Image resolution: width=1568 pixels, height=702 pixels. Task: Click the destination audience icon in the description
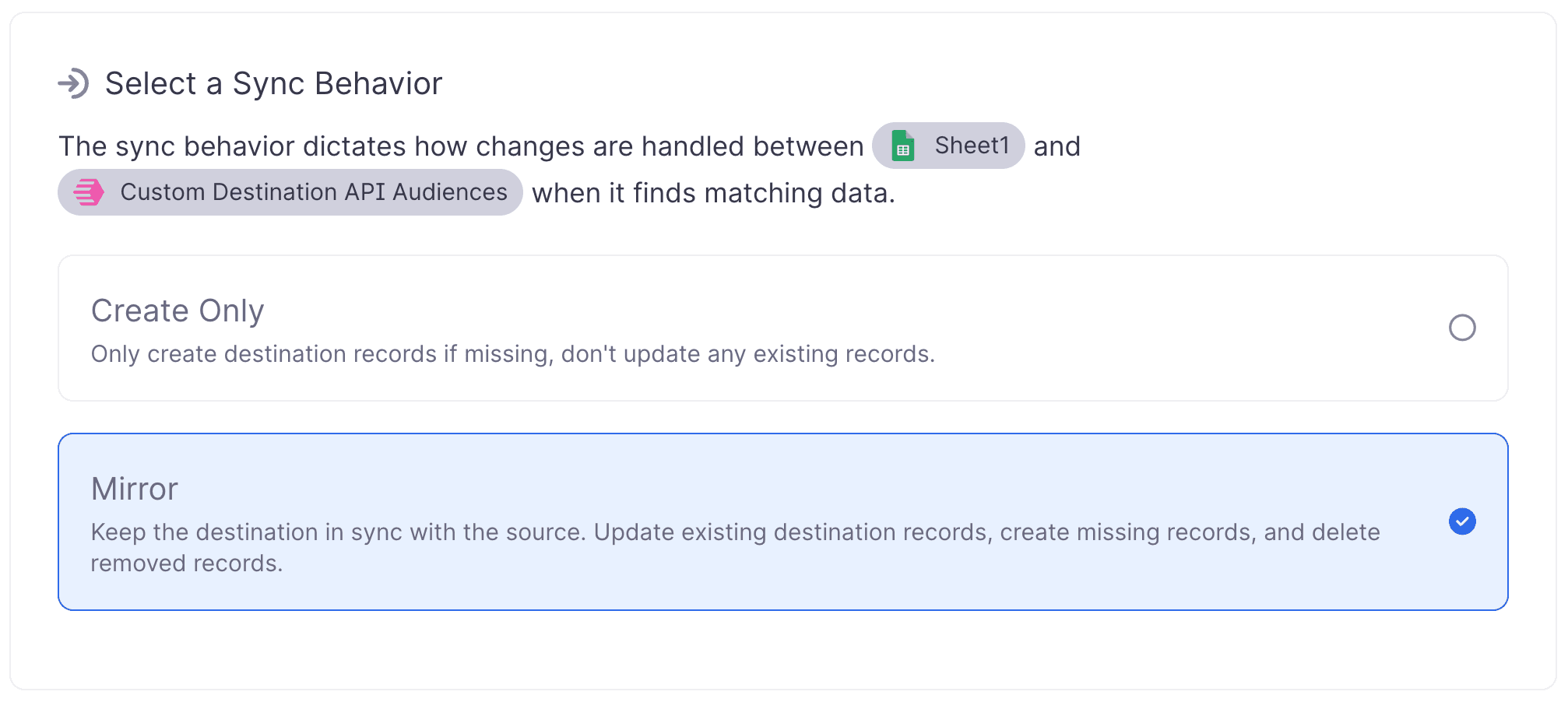tap(88, 191)
